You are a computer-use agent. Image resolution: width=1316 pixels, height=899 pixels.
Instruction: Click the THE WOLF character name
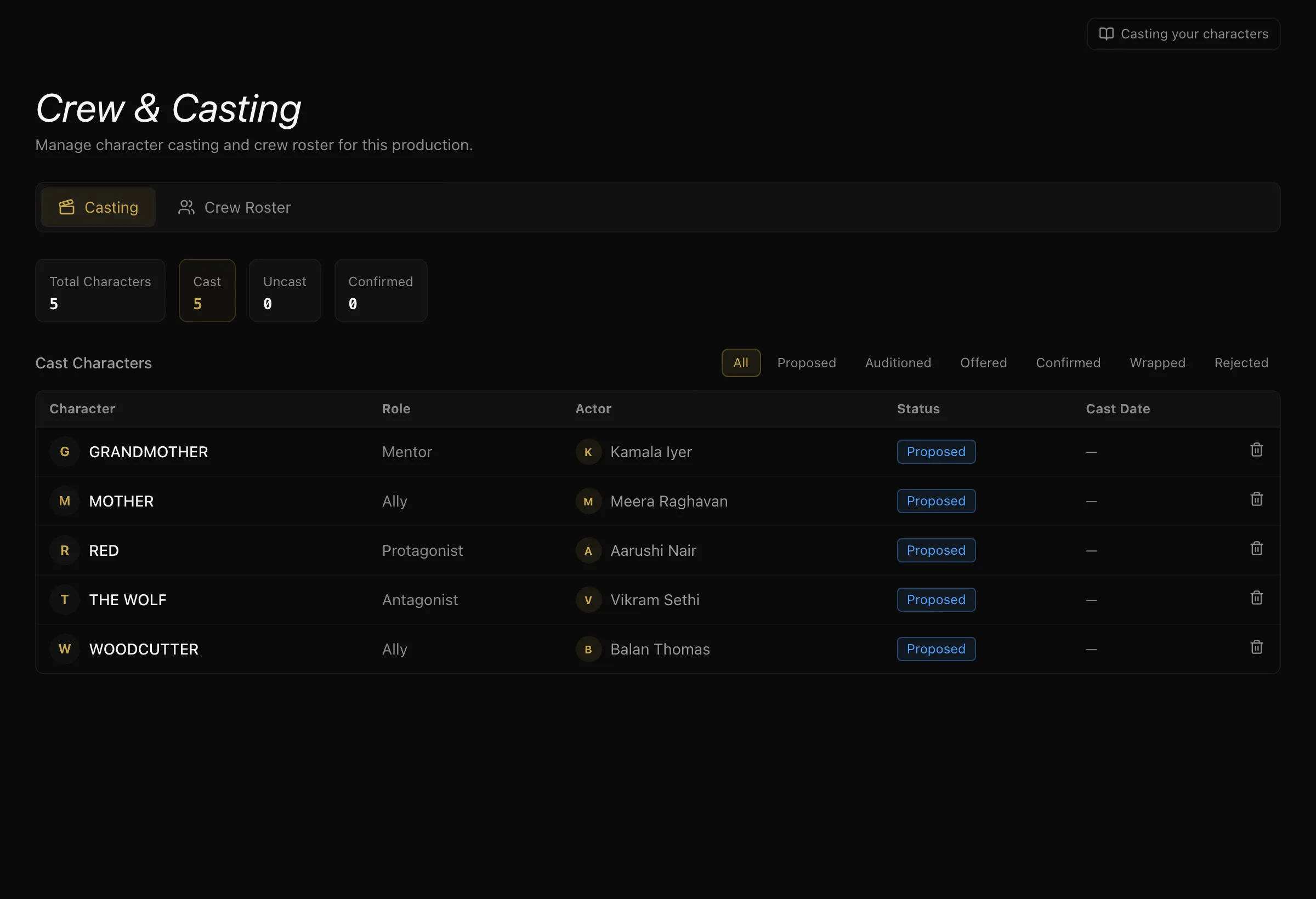pos(128,600)
